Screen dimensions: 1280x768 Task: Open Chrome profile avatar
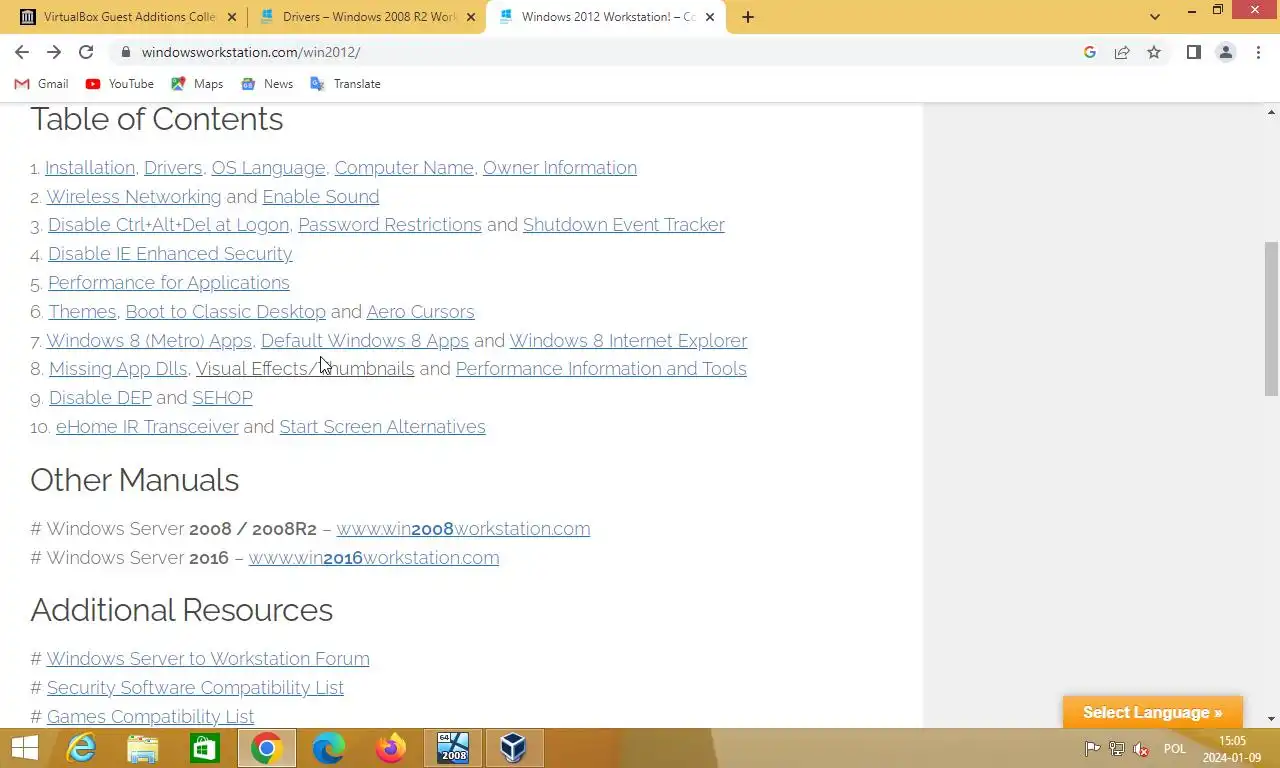point(1226,52)
